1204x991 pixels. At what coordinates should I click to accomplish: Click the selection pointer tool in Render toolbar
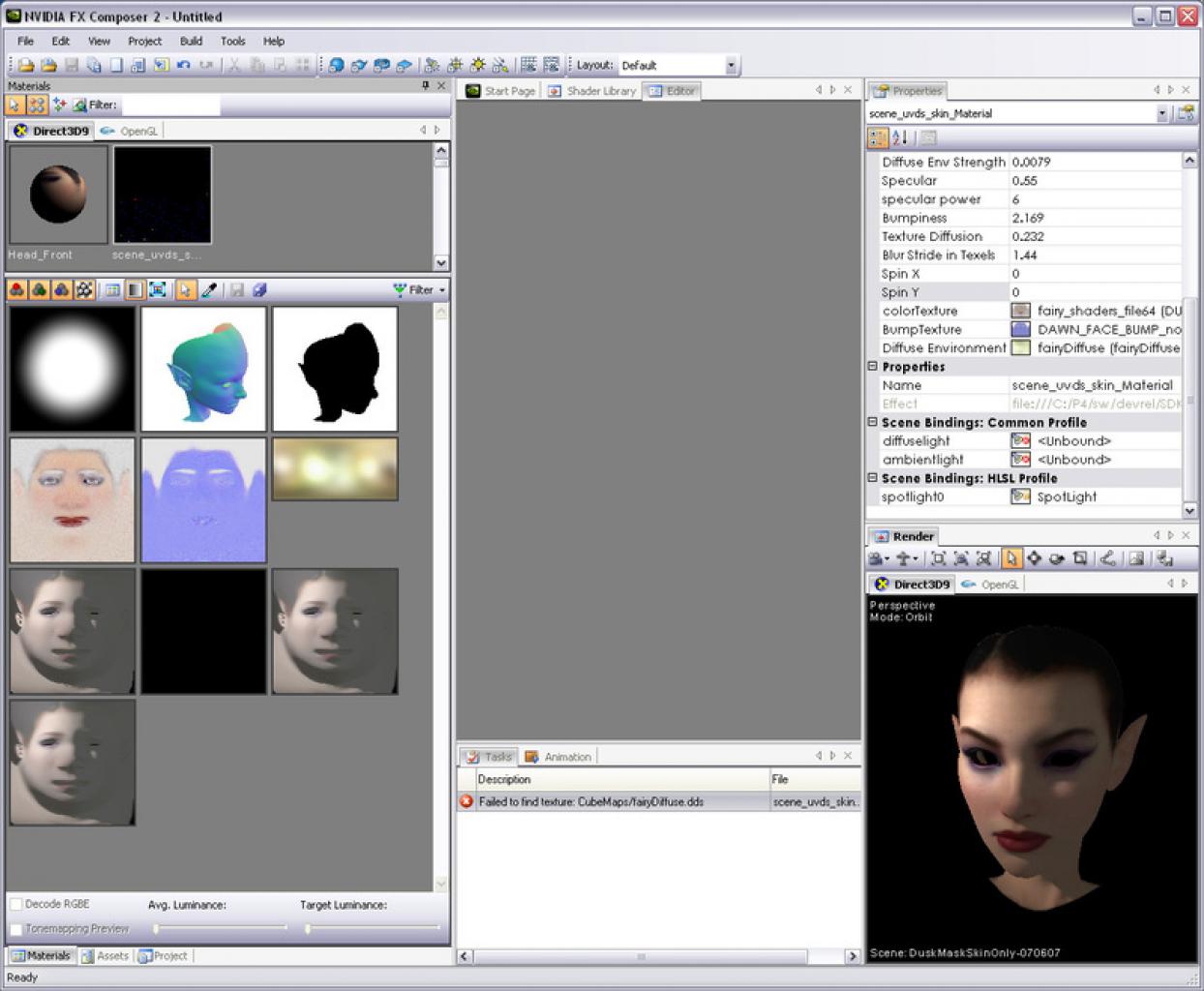click(1010, 558)
